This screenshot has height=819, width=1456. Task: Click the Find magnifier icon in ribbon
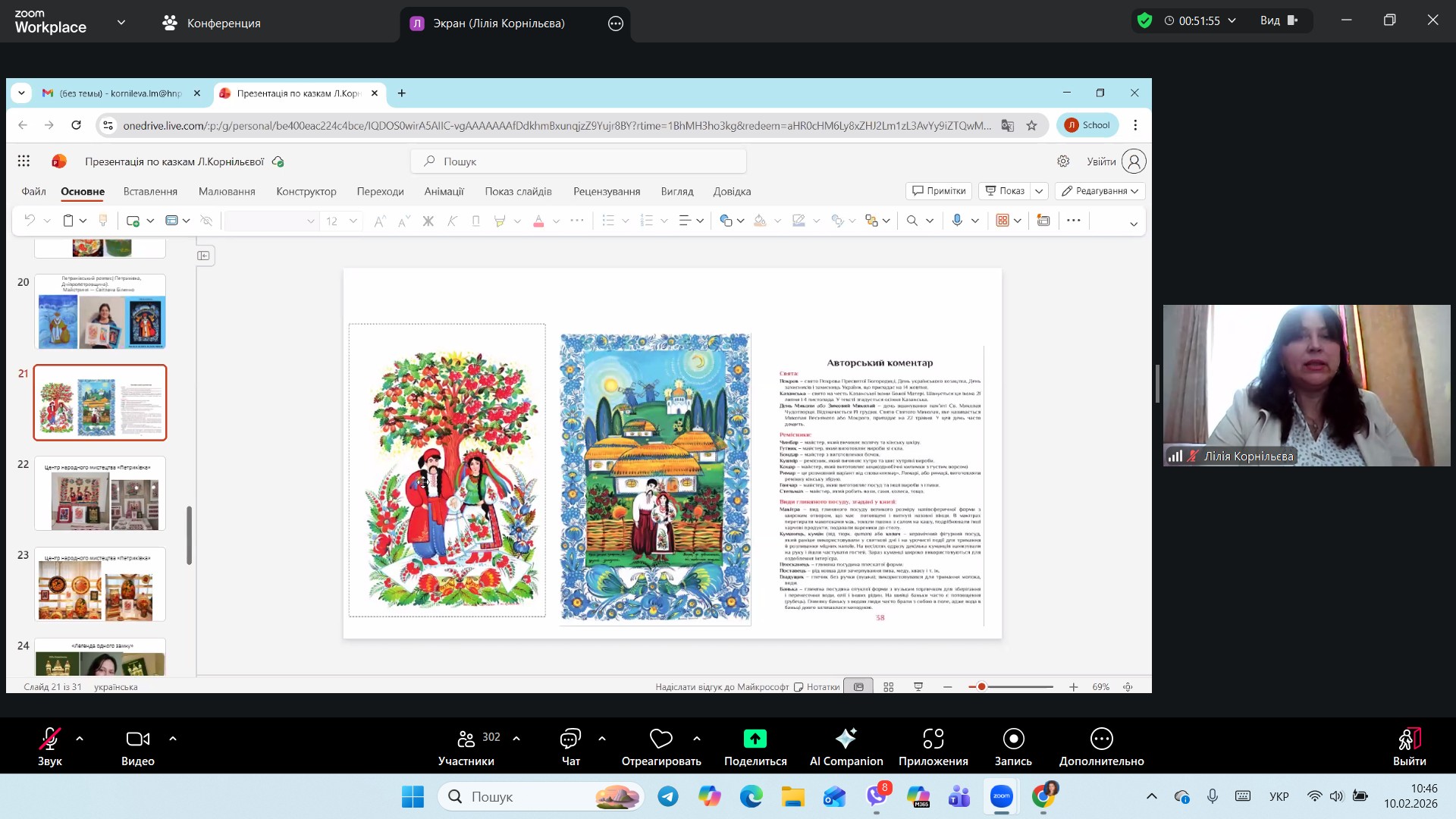point(912,221)
